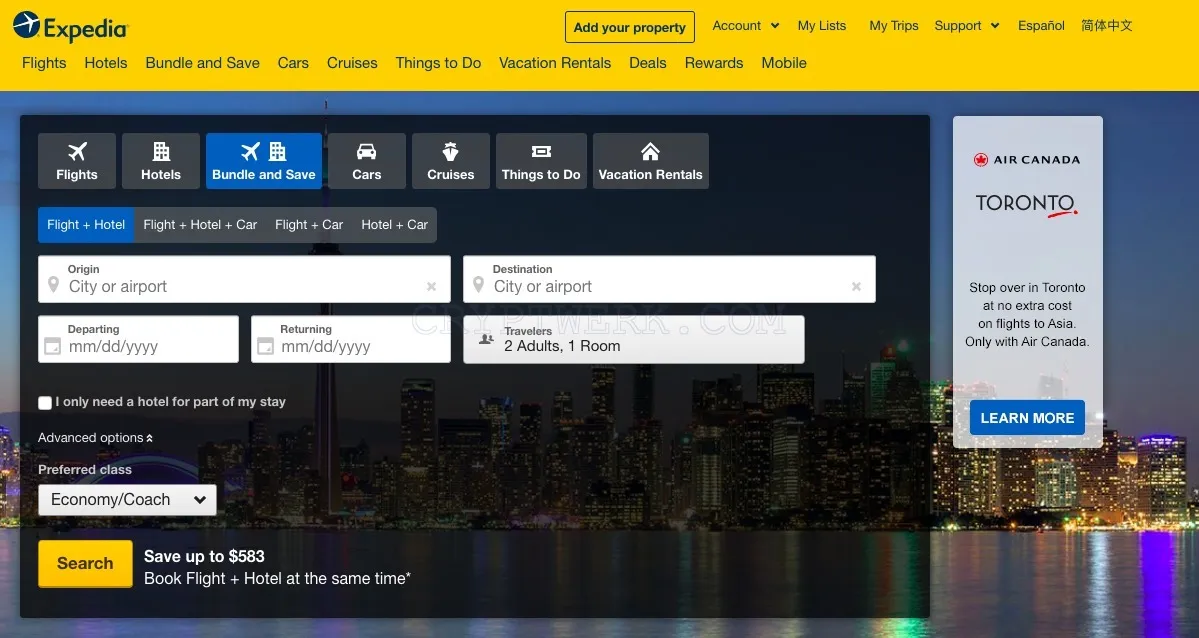The height and width of the screenshot is (638, 1199).
Task: Click the Origin city or airport field
Action: coord(245,279)
